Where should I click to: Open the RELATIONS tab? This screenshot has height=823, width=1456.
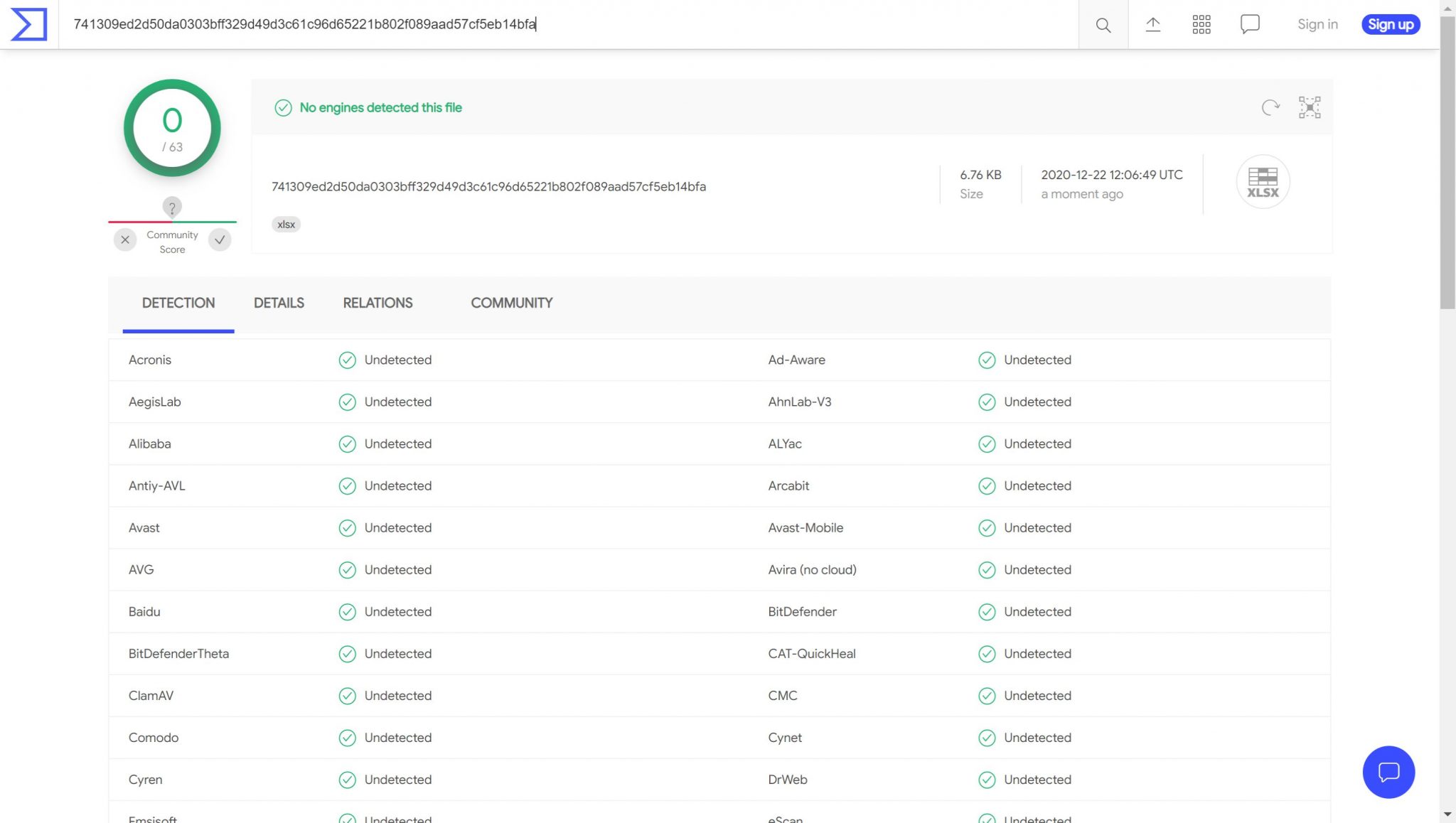point(378,303)
